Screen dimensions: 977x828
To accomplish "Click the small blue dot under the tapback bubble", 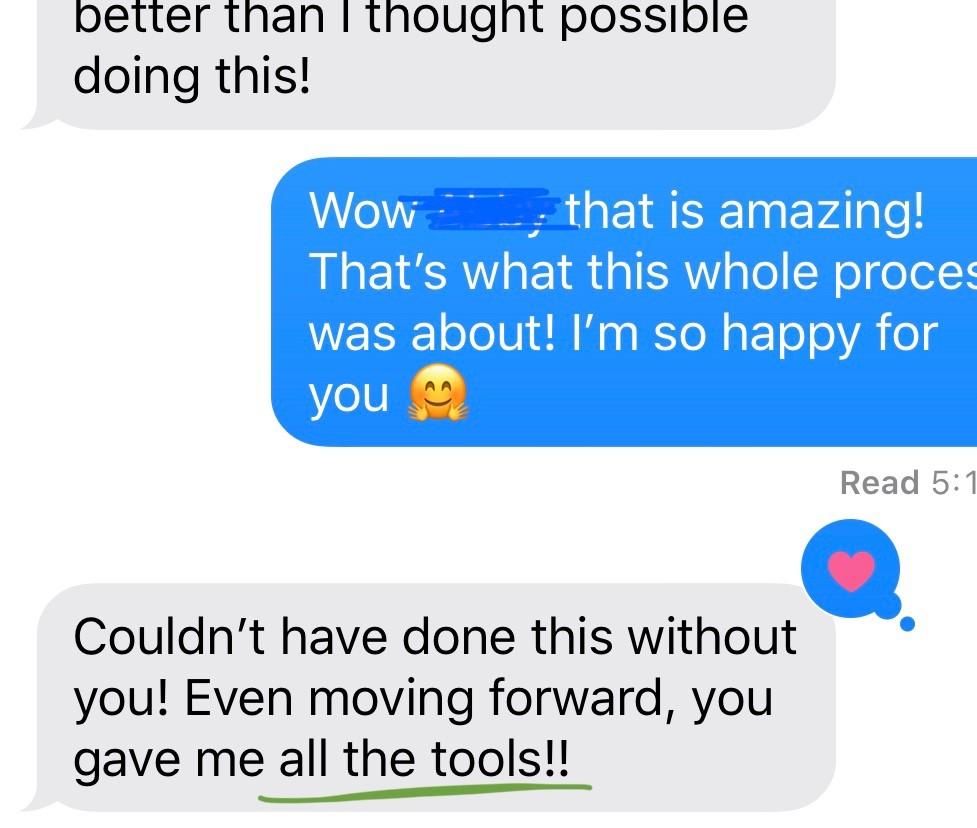I will click(907, 623).
